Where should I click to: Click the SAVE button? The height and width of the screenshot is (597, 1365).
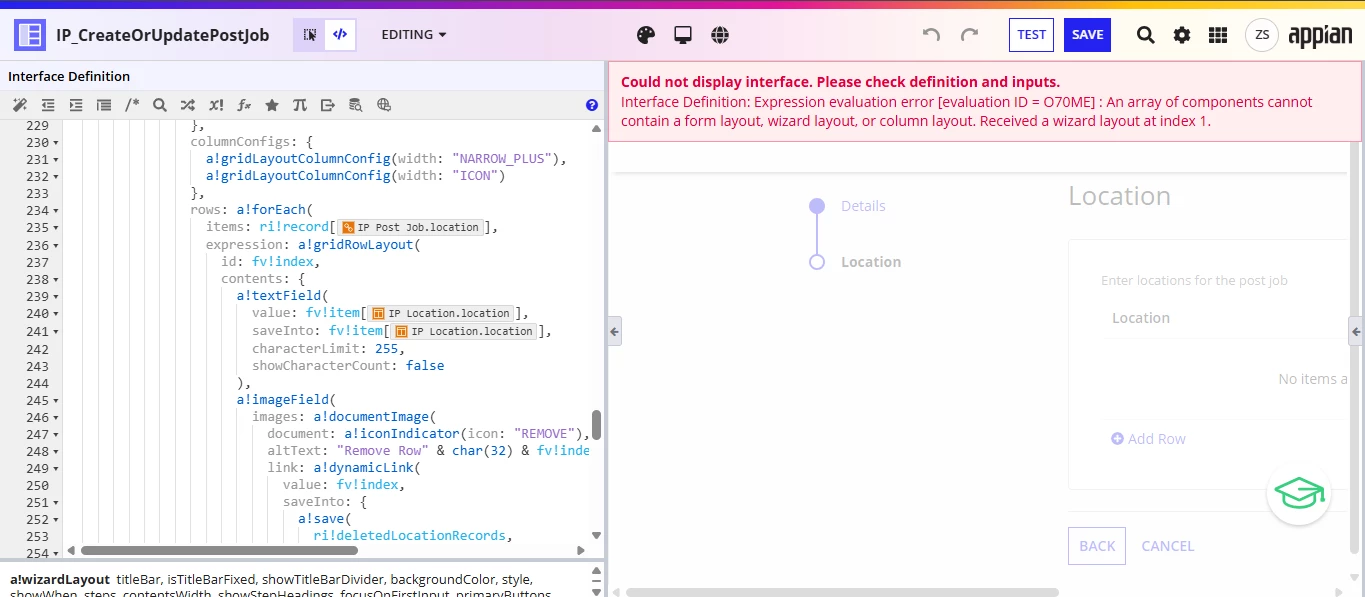pos(1087,35)
